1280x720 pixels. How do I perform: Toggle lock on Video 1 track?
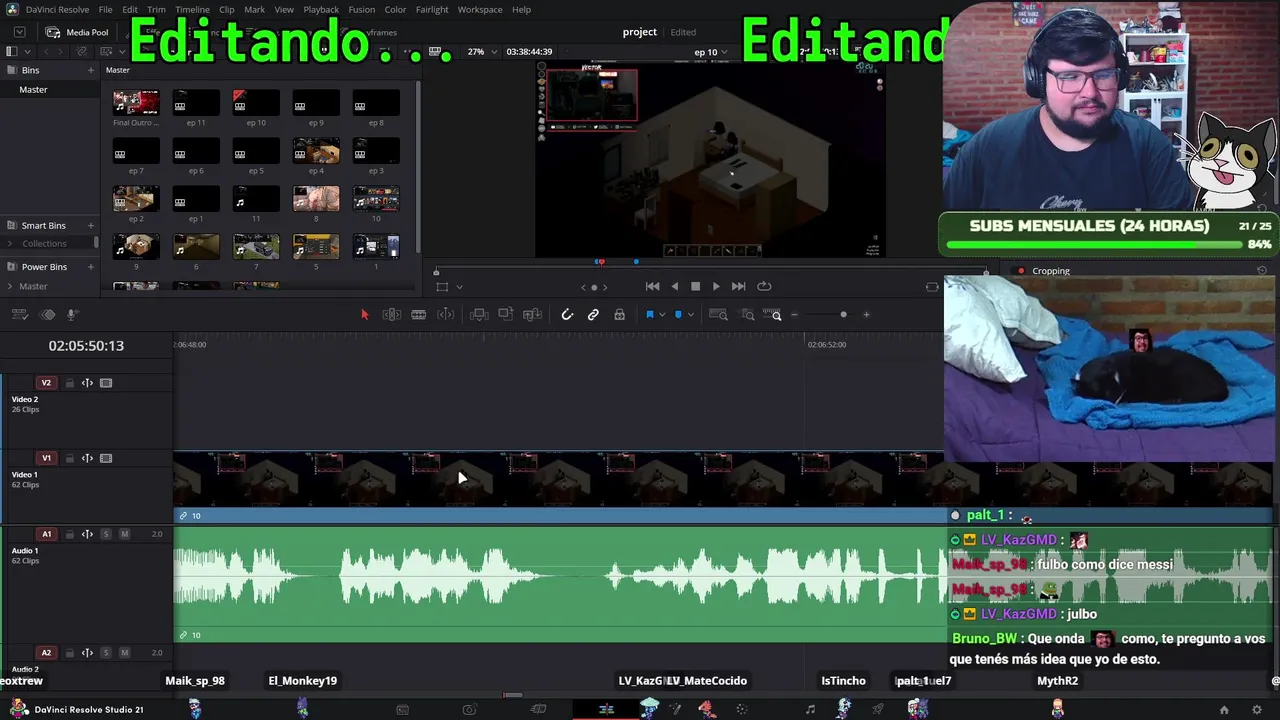[70, 458]
